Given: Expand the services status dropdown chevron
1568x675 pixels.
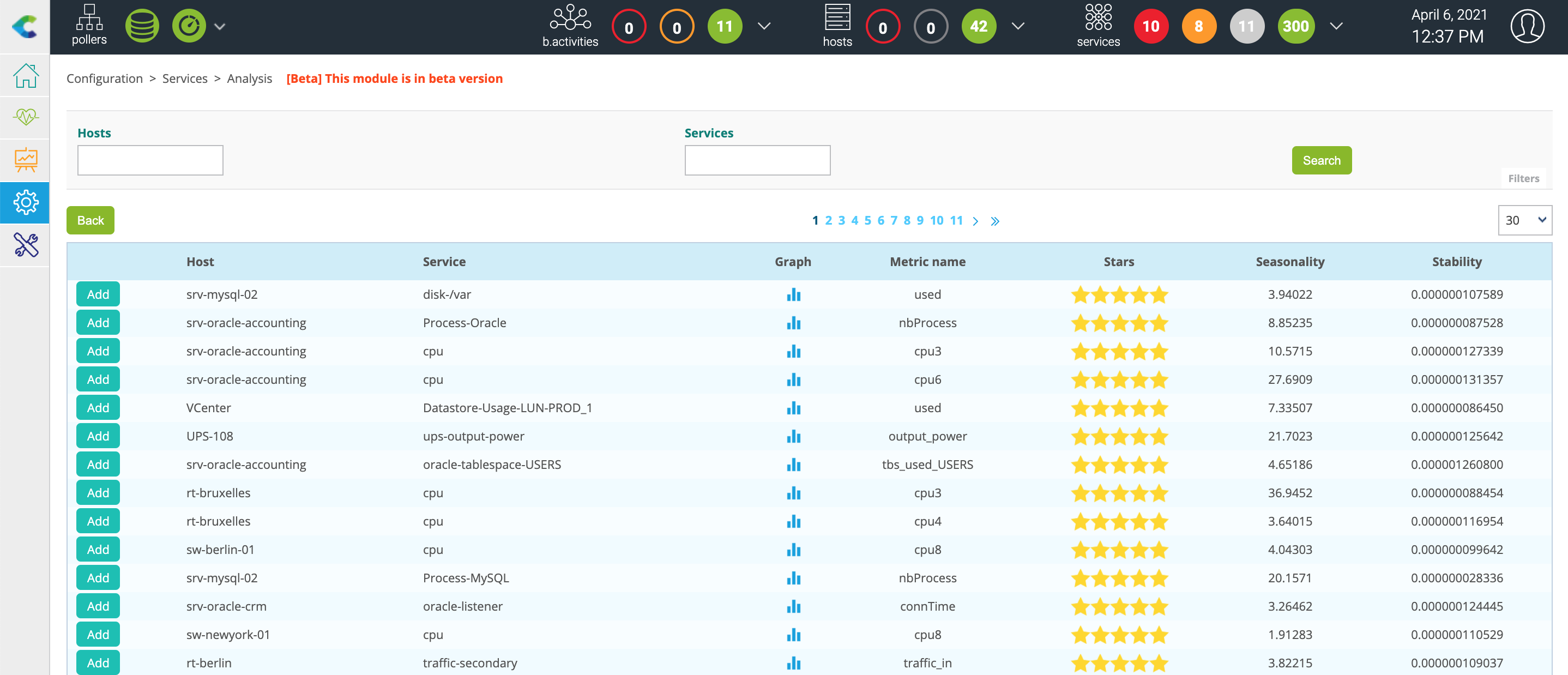Looking at the screenshot, I should pyautogui.click(x=1336, y=26).
